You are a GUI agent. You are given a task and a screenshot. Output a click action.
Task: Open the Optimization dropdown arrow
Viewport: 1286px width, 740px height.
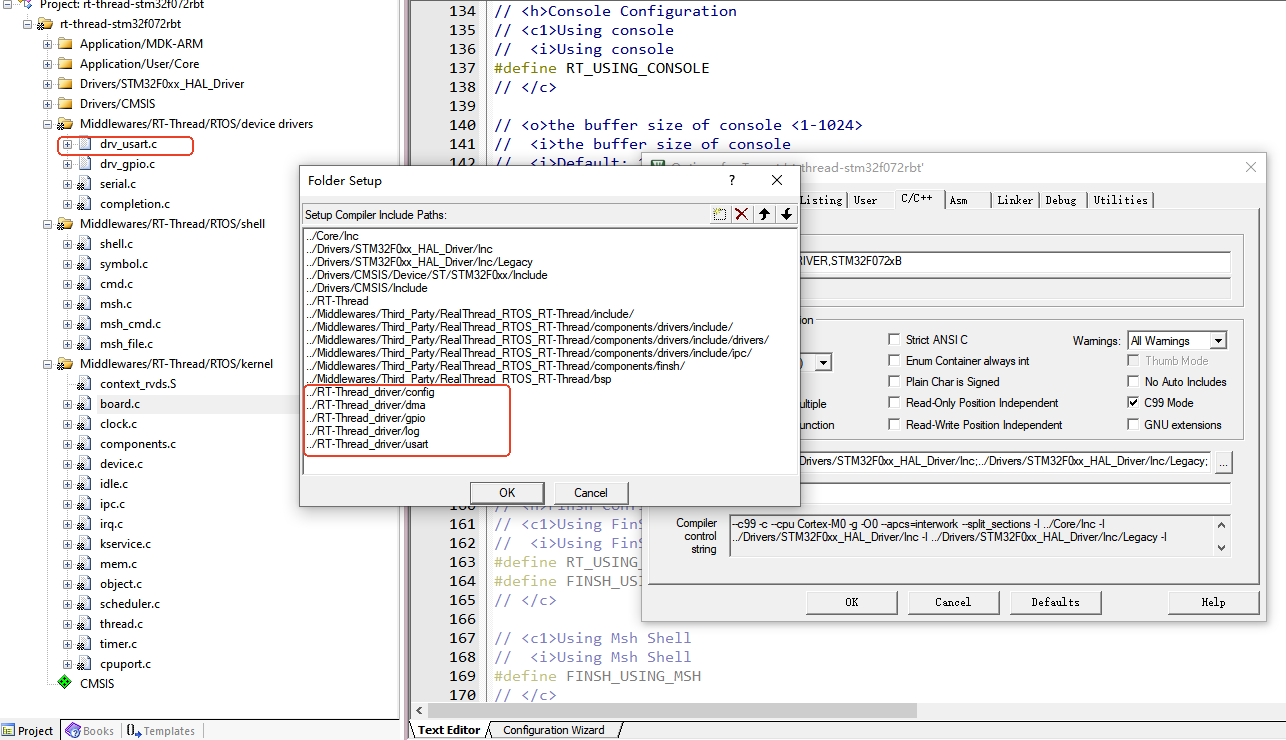click(823, 362)
